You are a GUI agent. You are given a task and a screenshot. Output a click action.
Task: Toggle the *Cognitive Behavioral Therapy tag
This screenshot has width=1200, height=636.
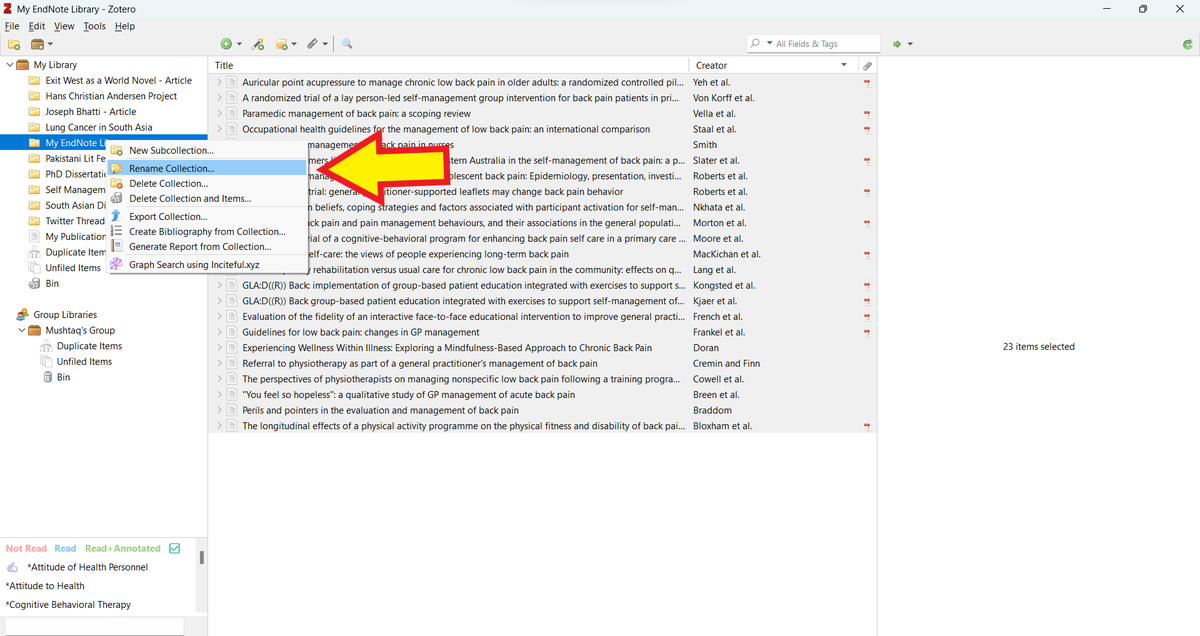click(68, 605)
